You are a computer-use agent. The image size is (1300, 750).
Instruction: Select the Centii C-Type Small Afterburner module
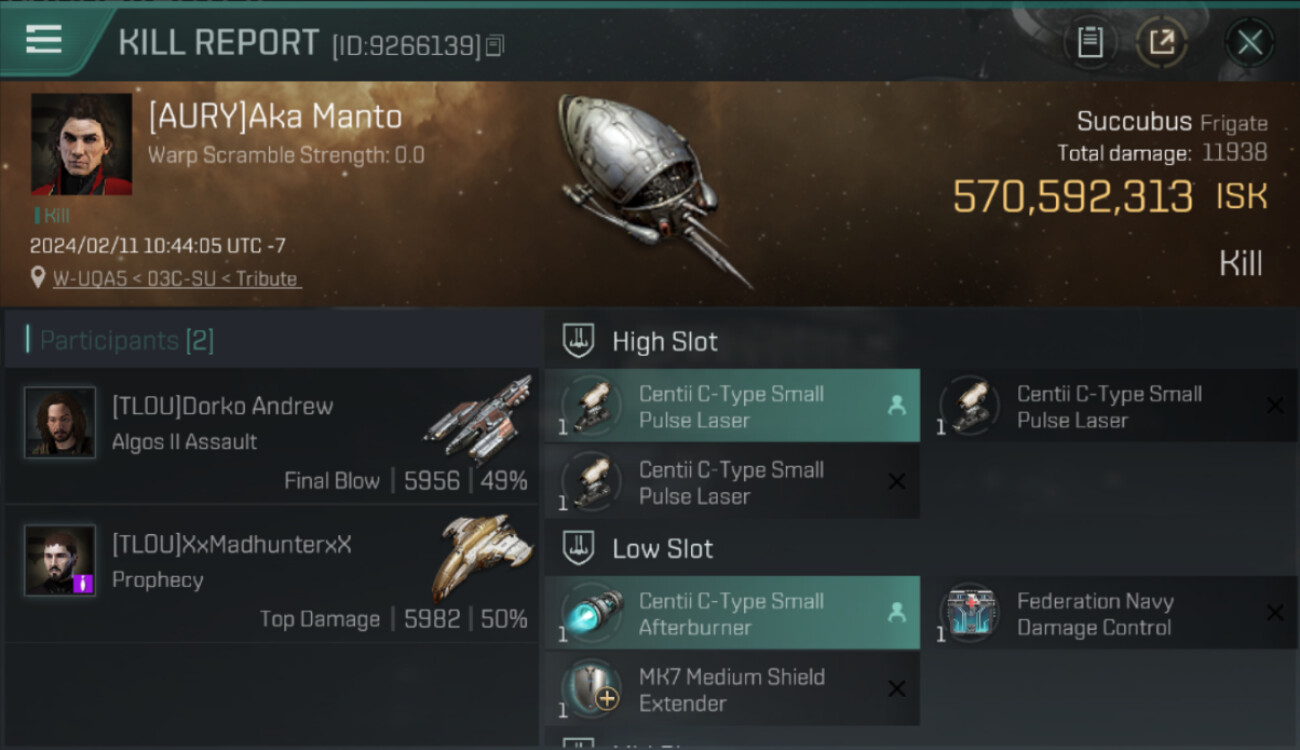pos(732,613)
